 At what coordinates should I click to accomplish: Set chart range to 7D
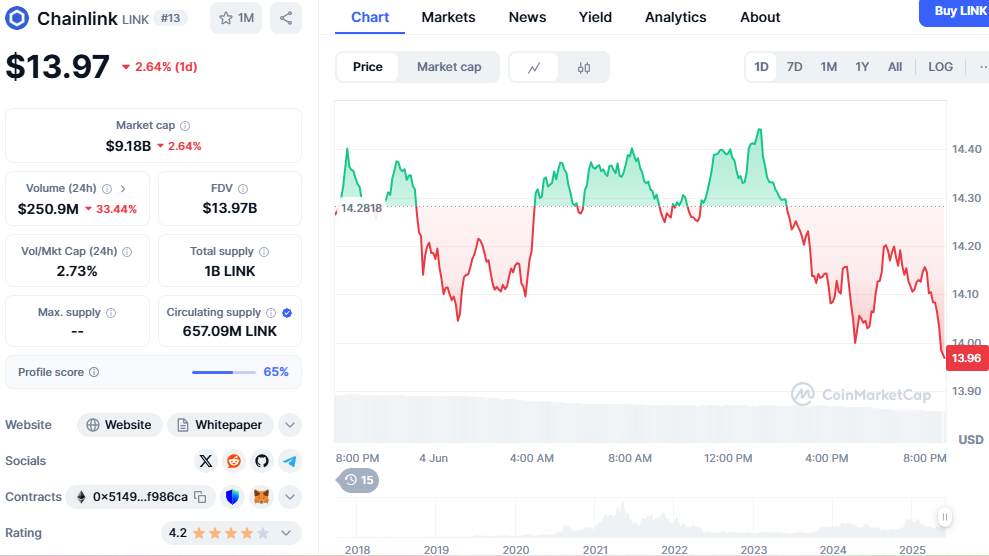794,67
